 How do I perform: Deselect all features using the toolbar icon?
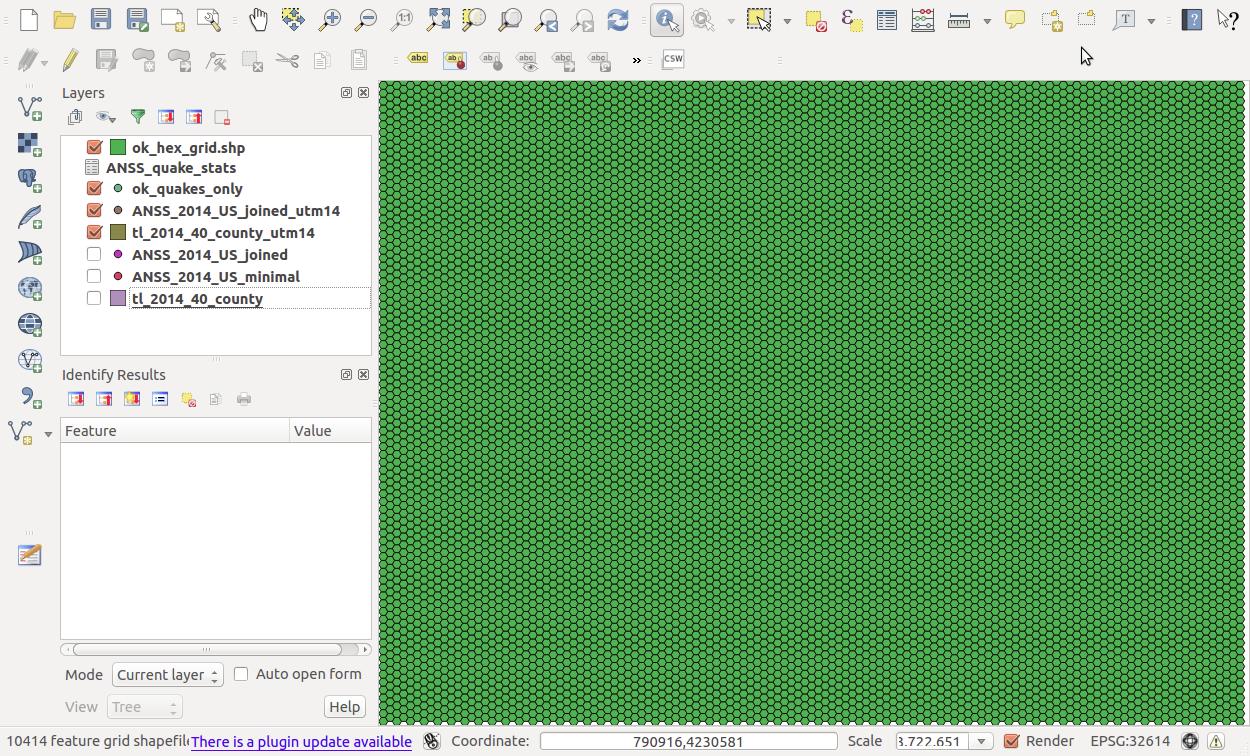(816, 20)
